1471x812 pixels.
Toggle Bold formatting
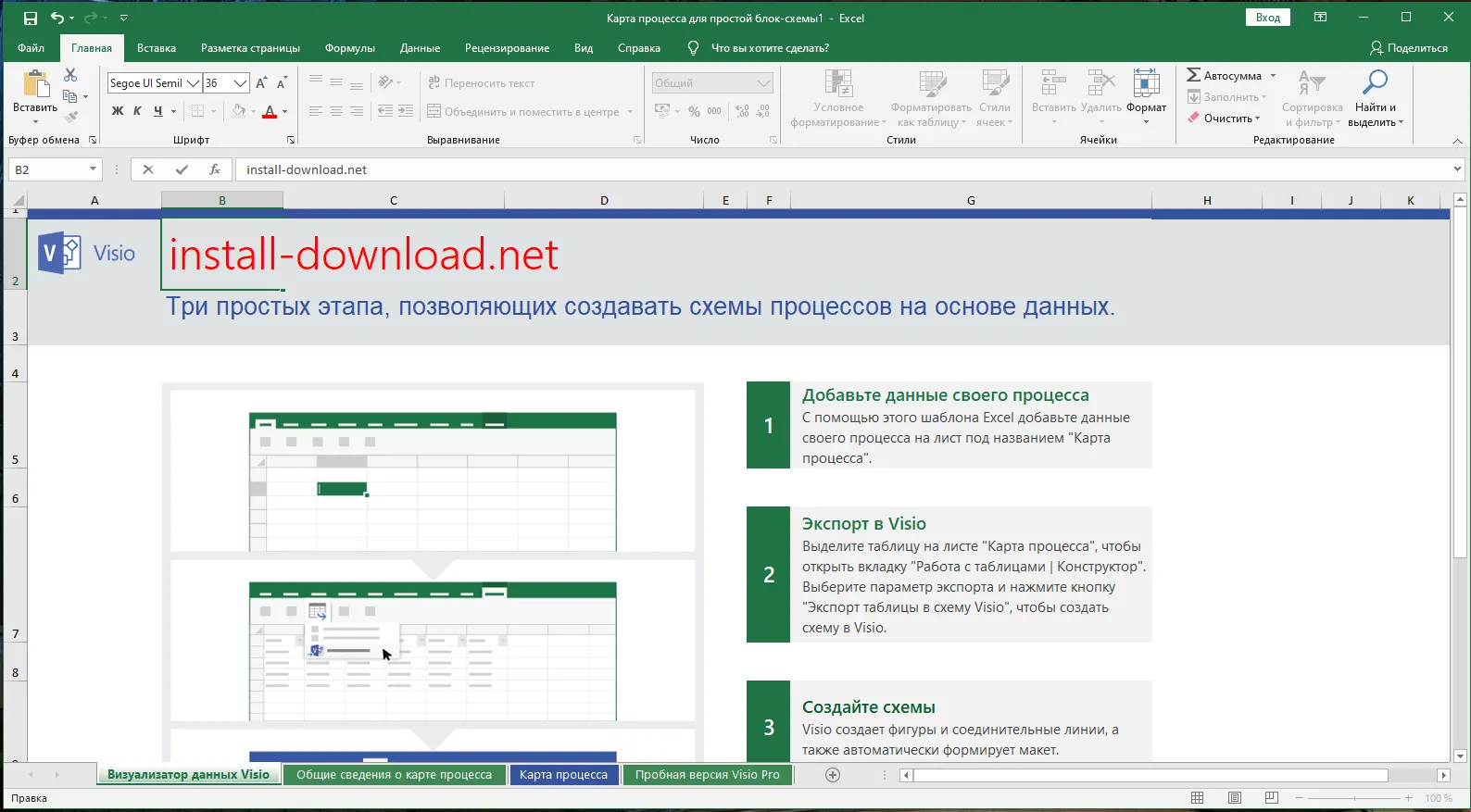(118, 111)
